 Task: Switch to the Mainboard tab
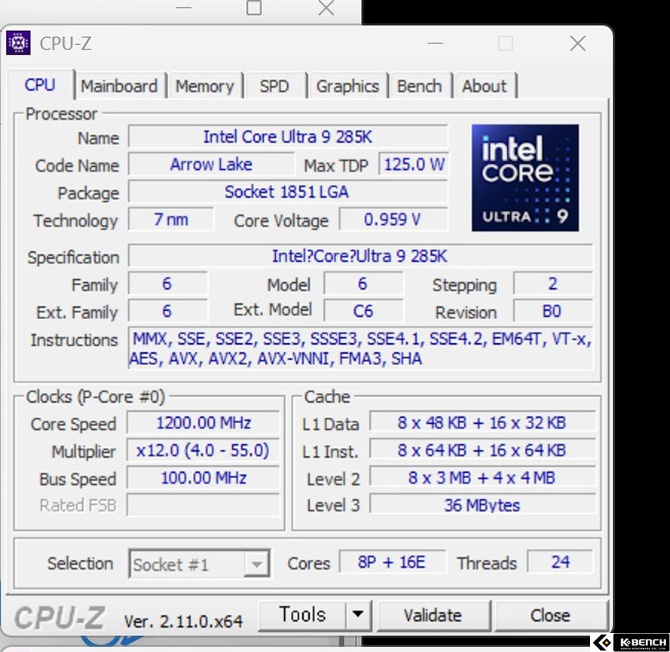click(x=119, y=86)
